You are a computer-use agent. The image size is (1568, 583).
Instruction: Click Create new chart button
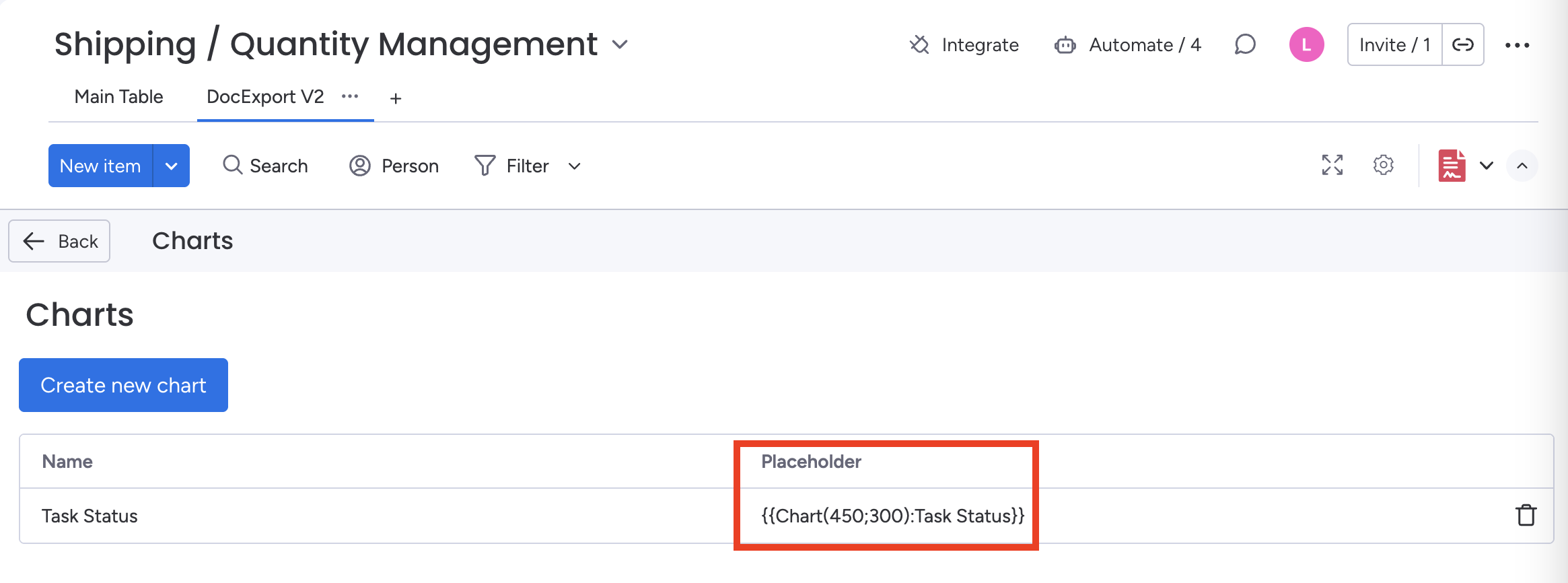click(123, 385)
